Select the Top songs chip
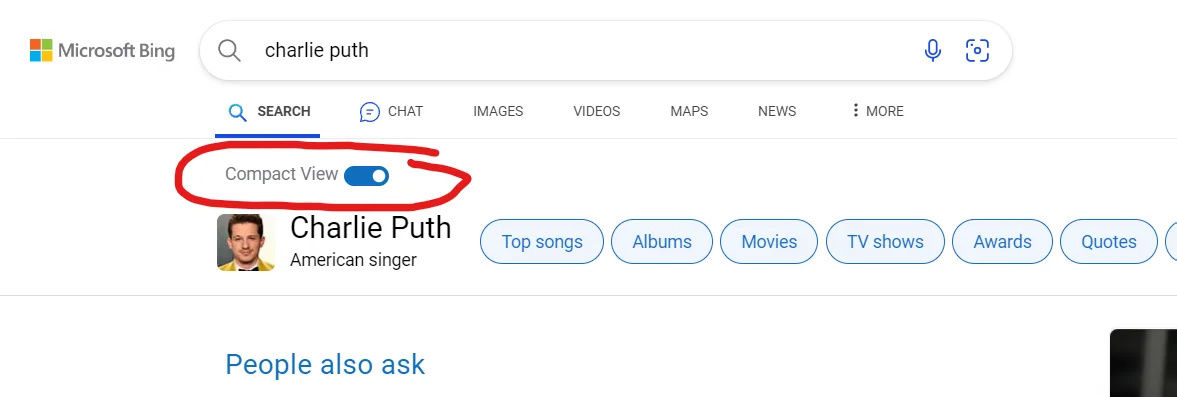 (542, 242)
